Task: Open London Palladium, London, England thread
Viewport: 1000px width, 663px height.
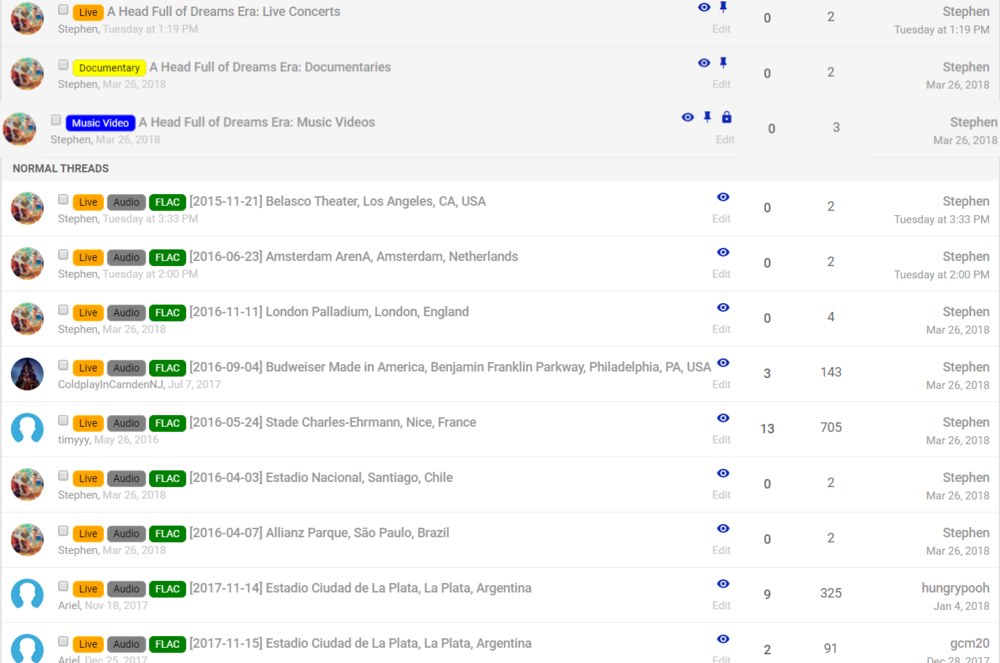Action: 329,312
